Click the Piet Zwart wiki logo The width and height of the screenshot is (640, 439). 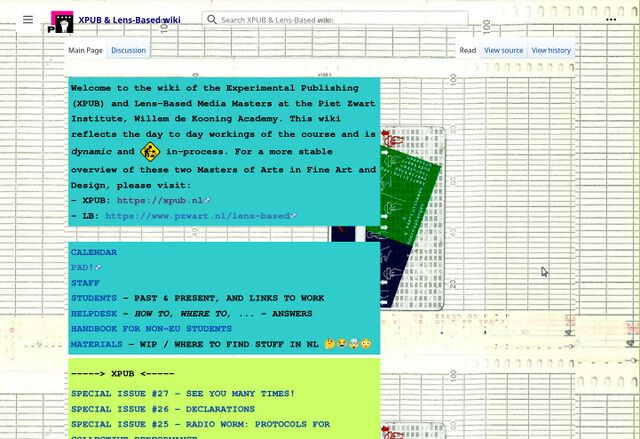point(61,21)
